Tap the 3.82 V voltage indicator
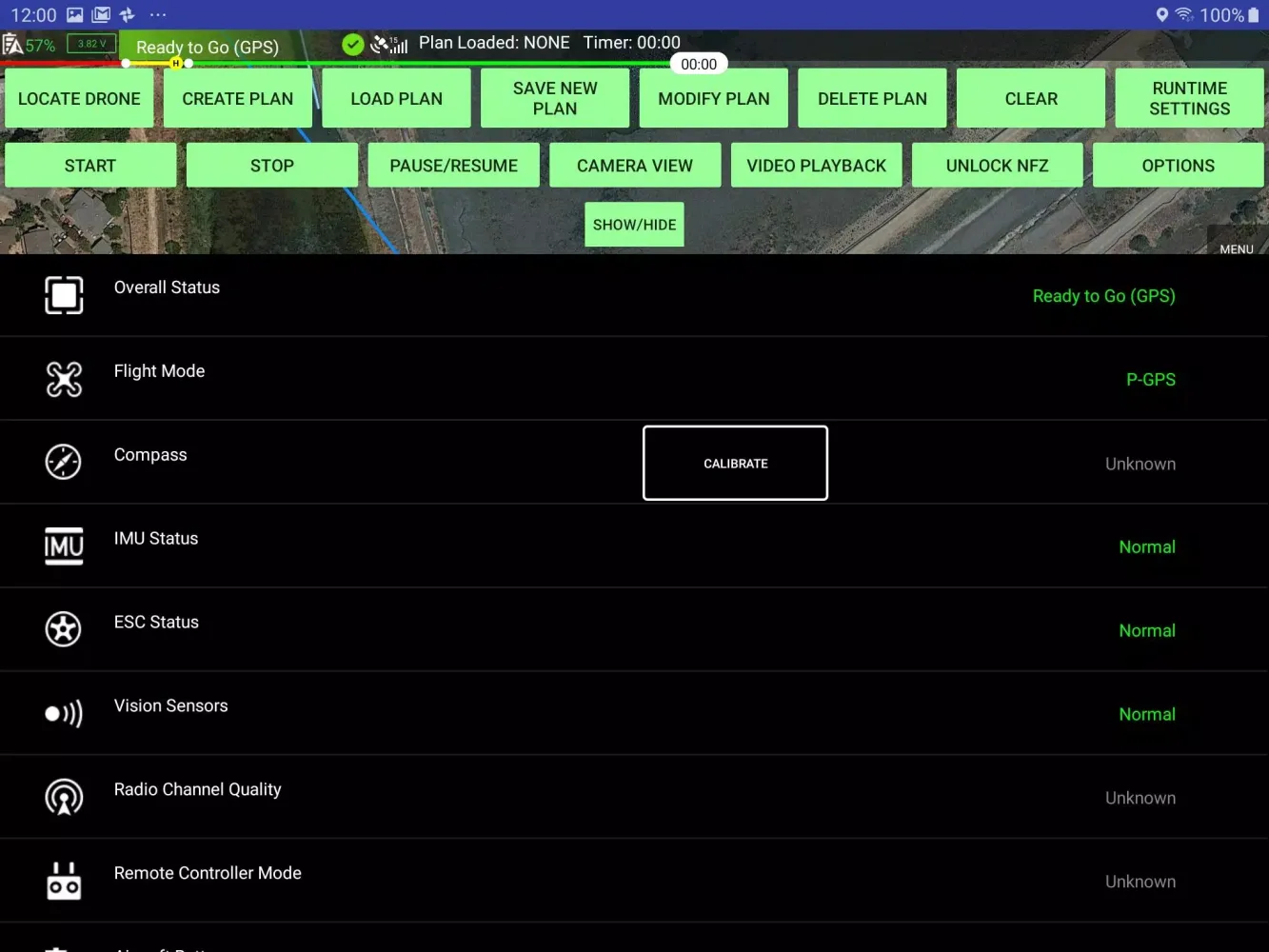This screenshot has height=952, width=1269. [x=92, y=44]
